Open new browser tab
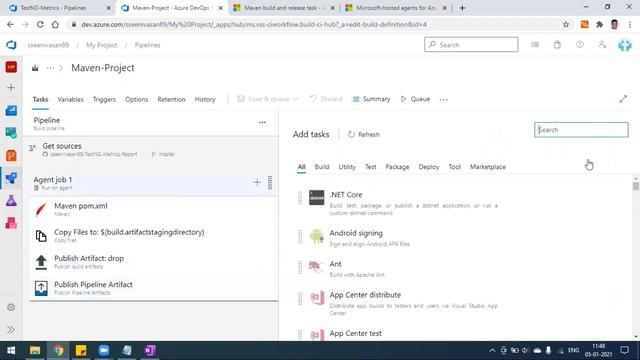 click(x=462, y=8)
